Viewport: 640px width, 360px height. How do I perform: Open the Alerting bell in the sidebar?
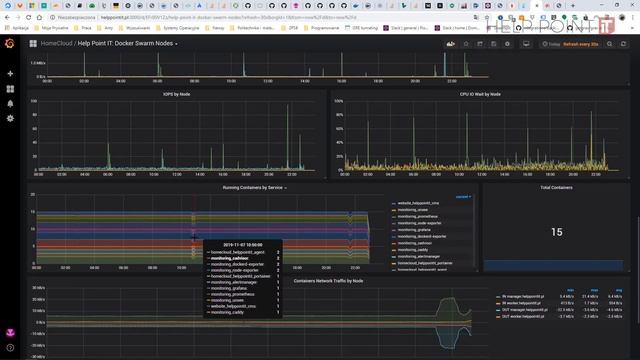(10, 103)
